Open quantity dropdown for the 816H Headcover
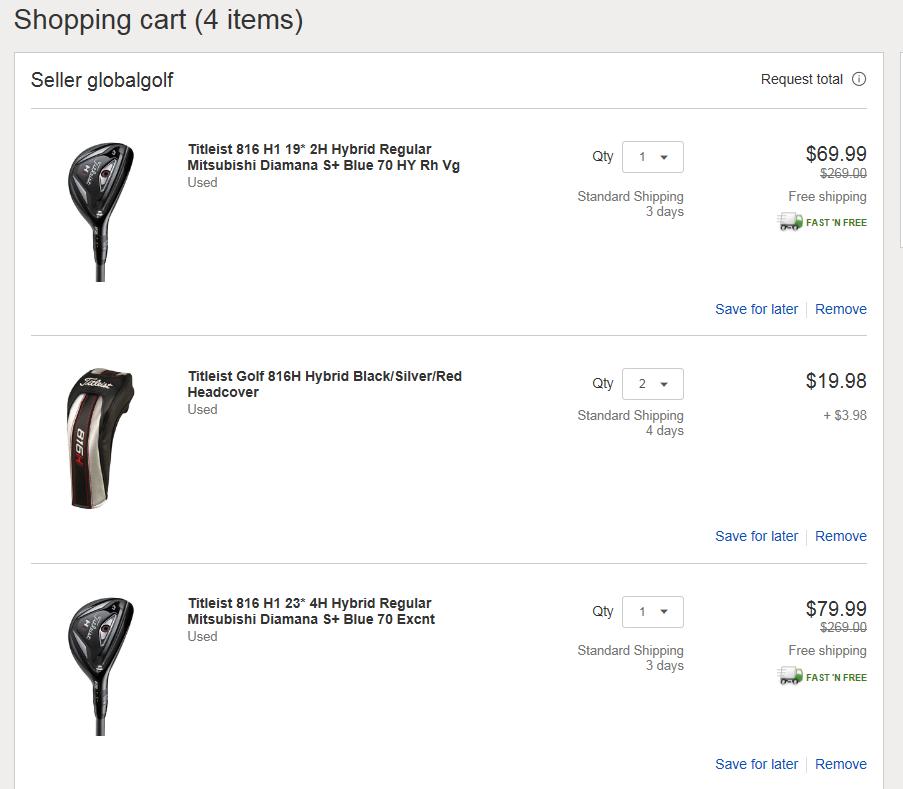 pyautogui.click(x=653, y=384)
